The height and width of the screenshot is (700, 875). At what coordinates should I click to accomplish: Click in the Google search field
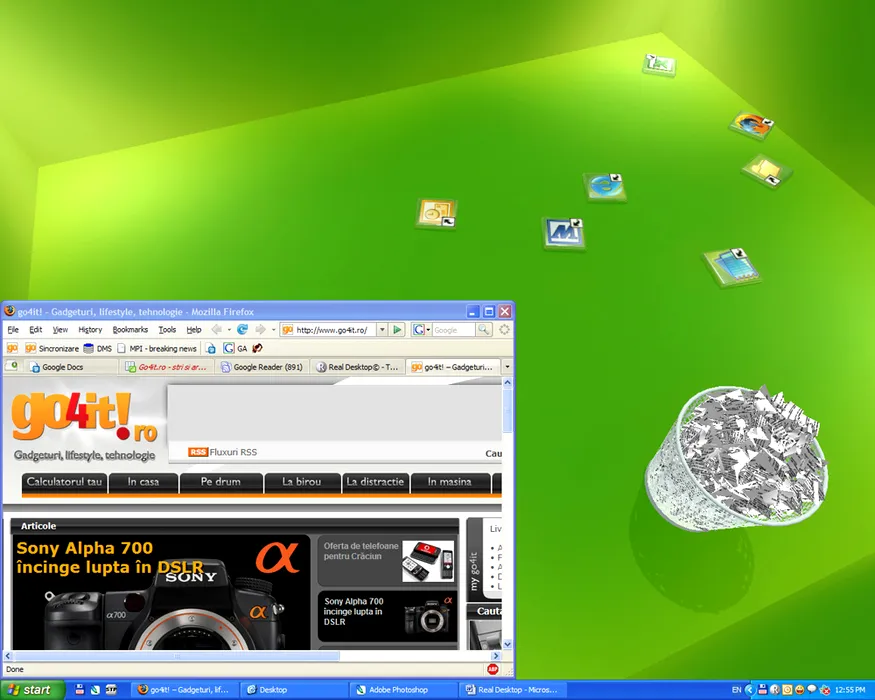453,329
